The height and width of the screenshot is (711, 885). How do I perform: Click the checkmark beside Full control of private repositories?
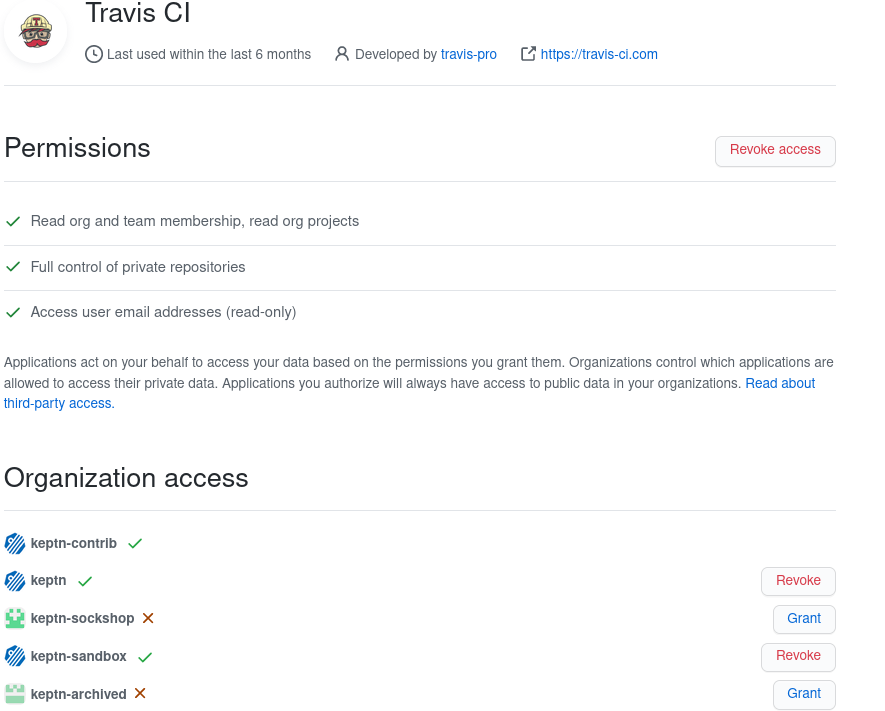(13, 267)
